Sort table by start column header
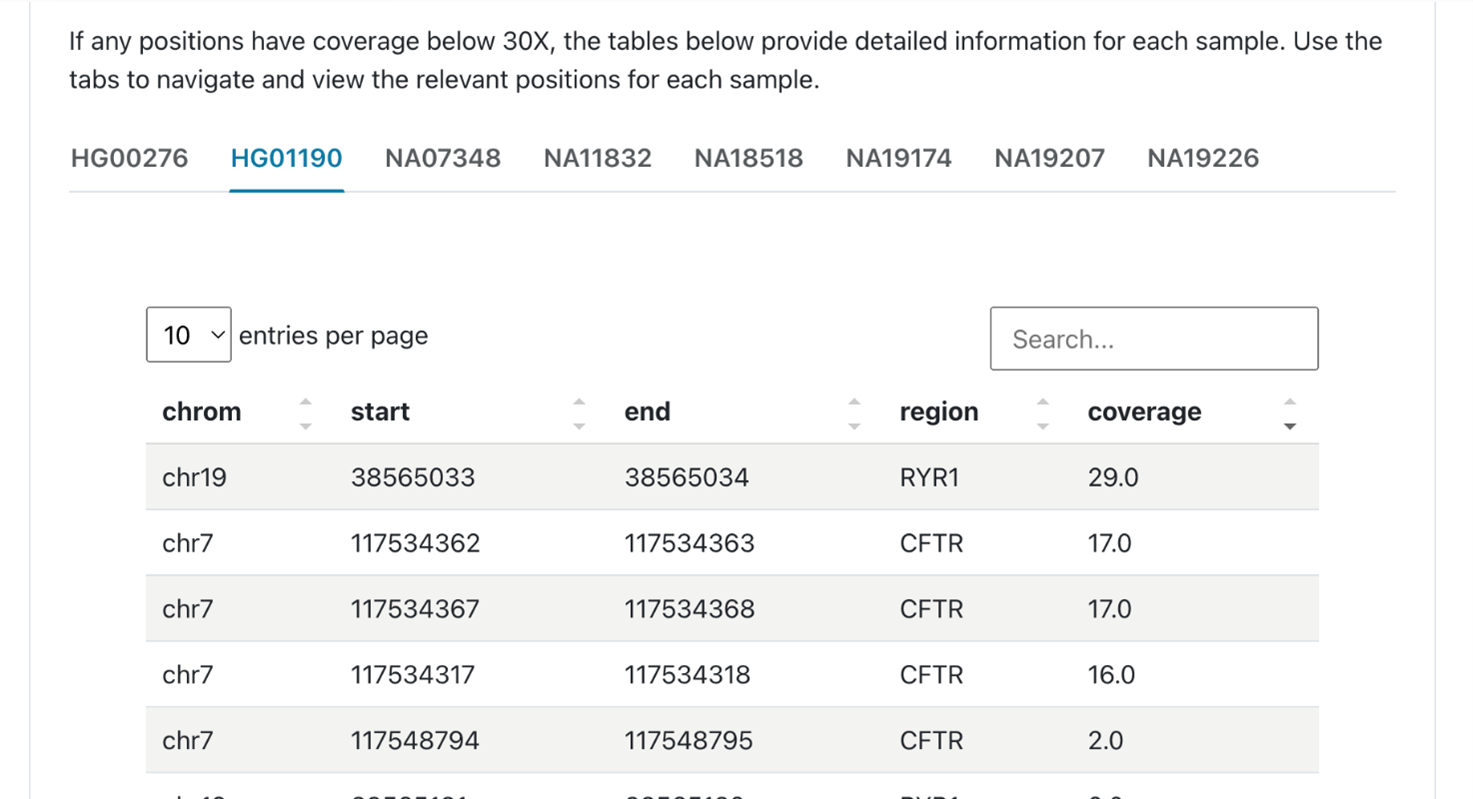The width and height of the screenshot is (1473, 799). 380,412
